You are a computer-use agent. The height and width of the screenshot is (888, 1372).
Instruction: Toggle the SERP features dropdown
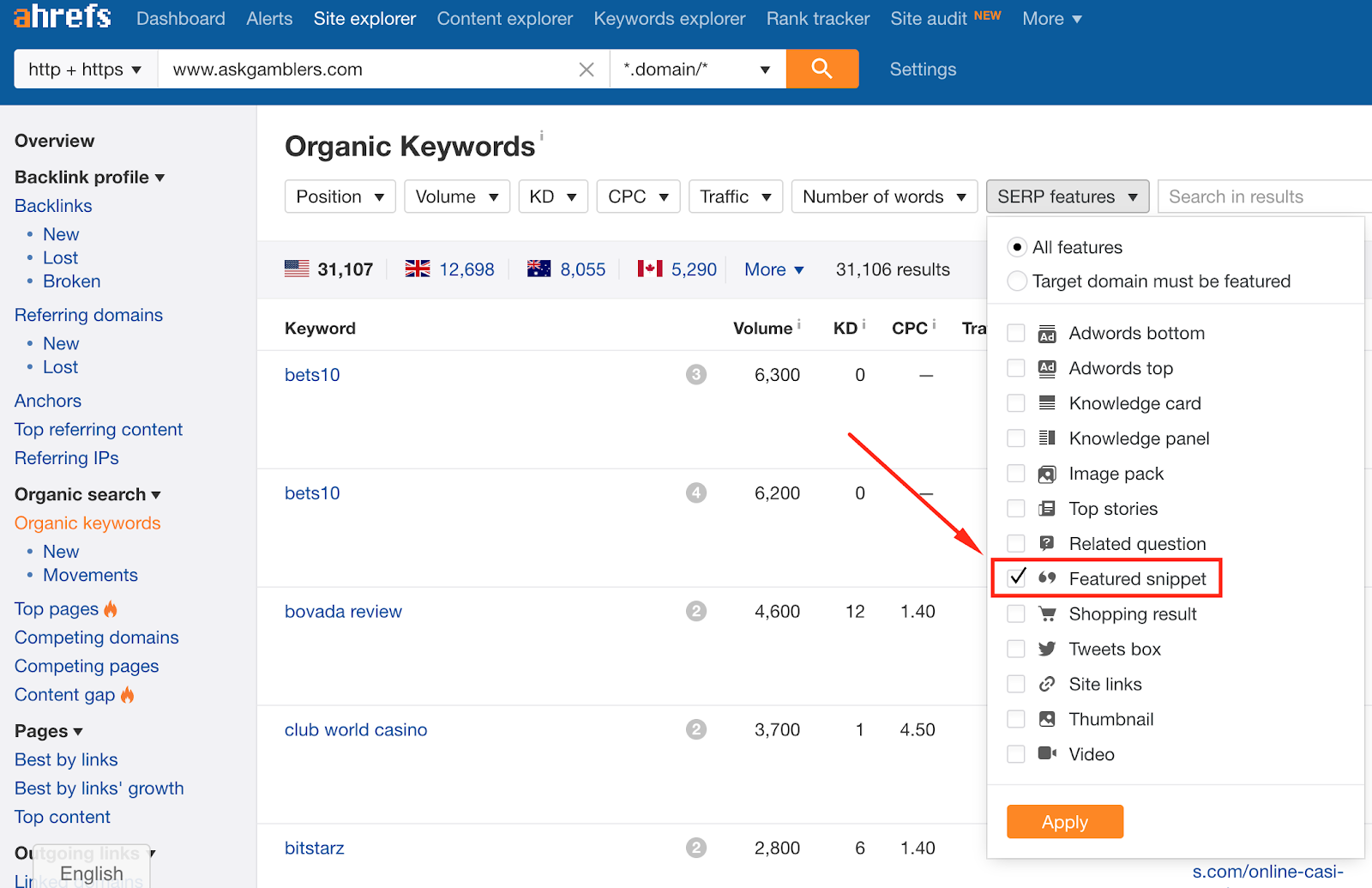tap(1068, 196)
